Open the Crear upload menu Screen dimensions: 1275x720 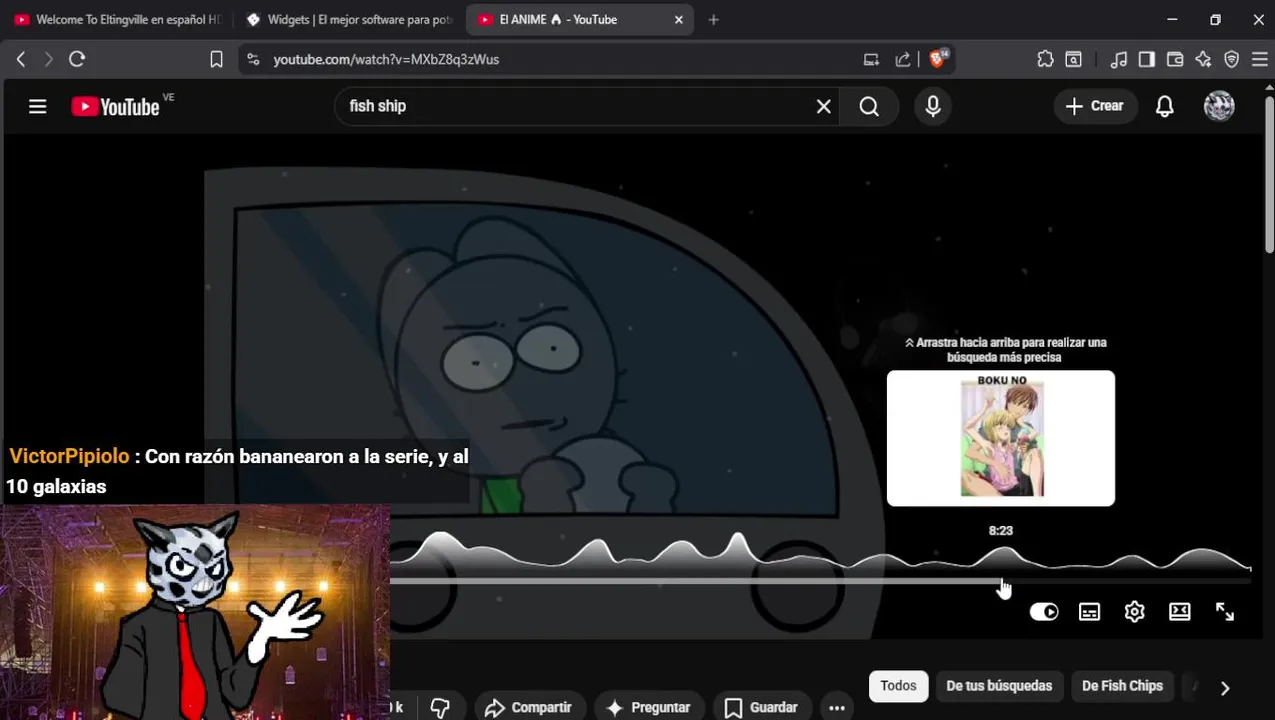1095,106
